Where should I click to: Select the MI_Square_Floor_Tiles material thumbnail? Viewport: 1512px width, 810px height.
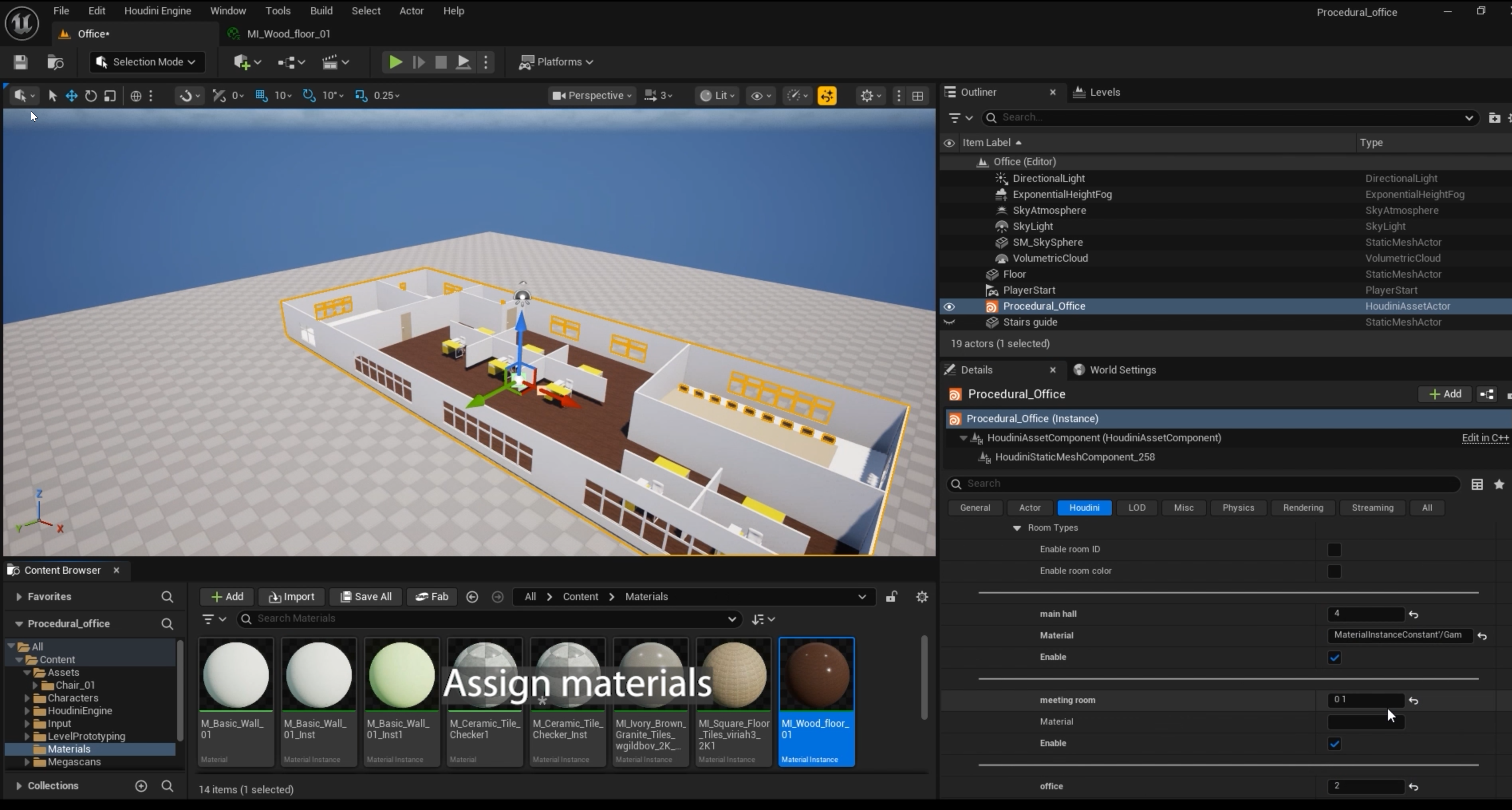[734, 701]
